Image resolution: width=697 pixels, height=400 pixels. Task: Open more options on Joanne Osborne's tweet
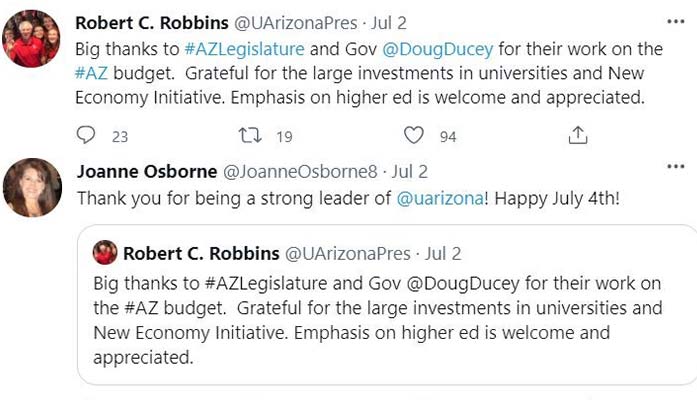(x=675, y=171)
